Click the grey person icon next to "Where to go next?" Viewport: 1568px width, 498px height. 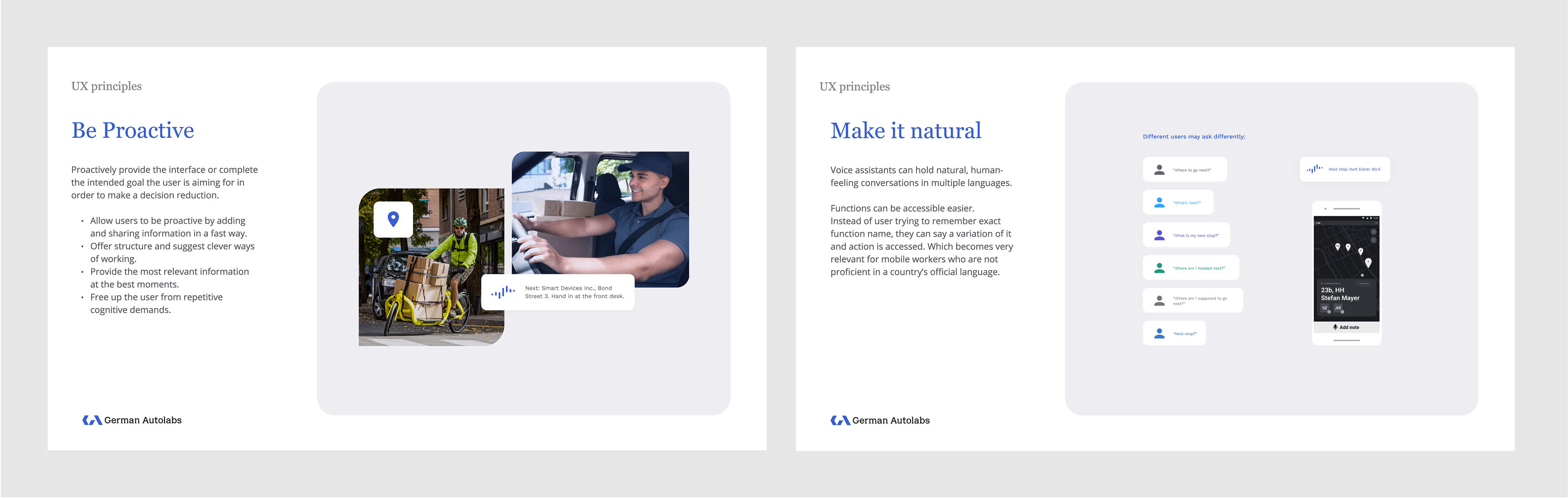tap(1159, 170)
